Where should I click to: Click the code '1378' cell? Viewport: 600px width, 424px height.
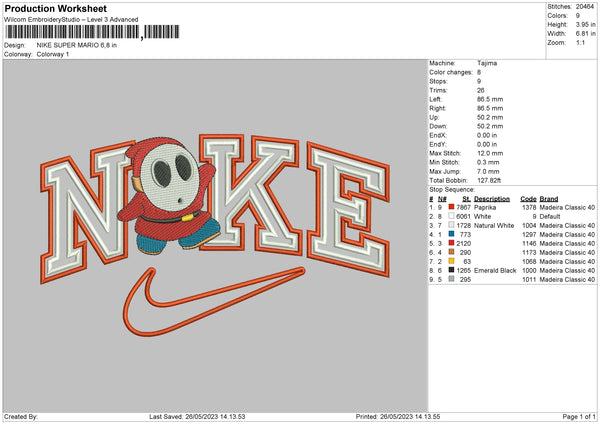click(x=529, y=207)
